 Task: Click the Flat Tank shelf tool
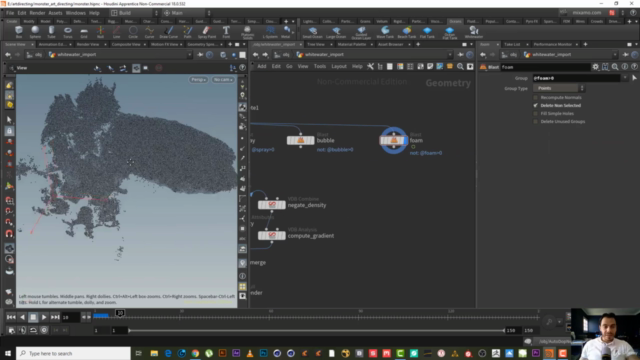[x=427, y=32]
